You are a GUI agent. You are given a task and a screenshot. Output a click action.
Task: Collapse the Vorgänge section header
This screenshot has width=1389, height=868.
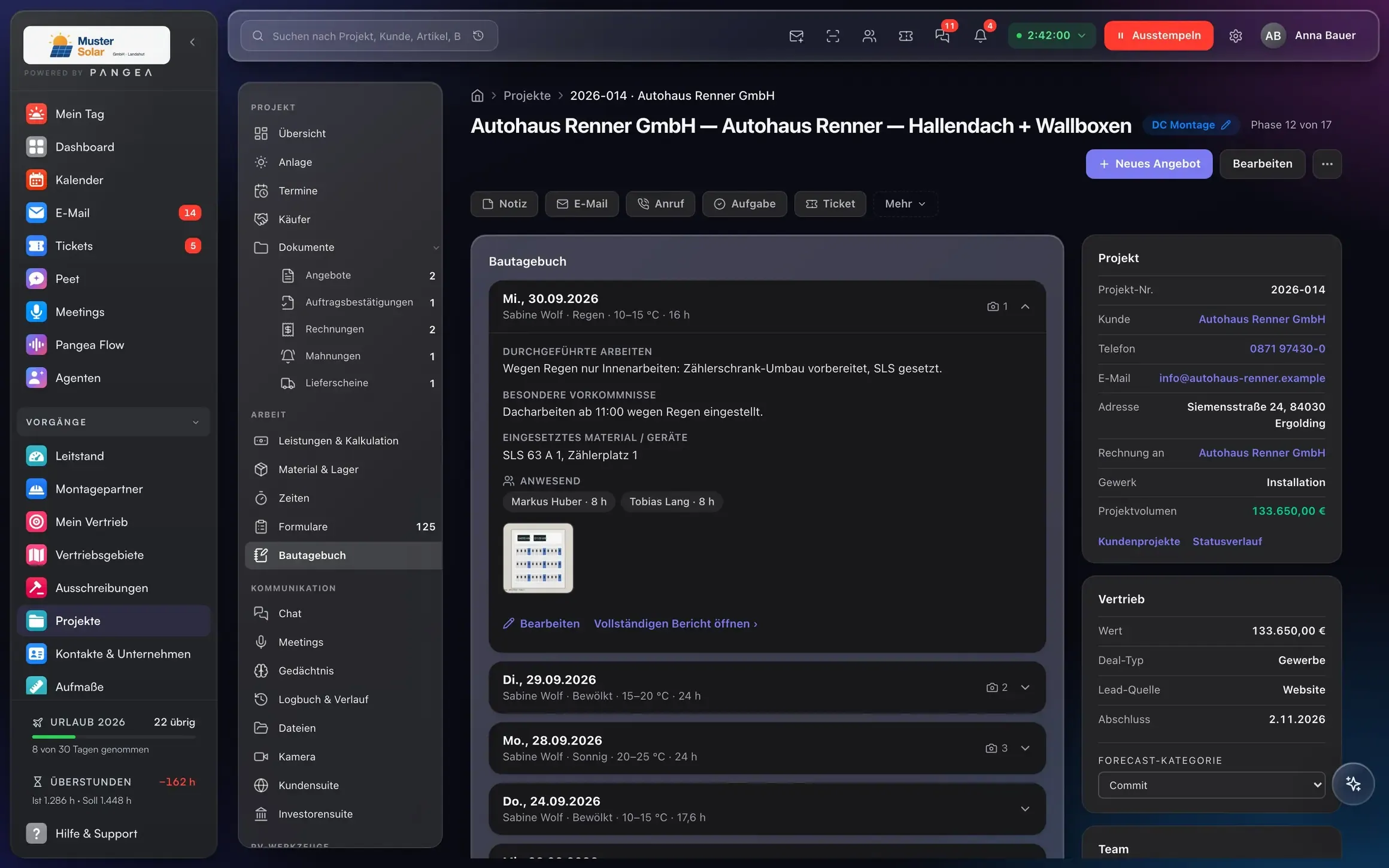point(113,422)
